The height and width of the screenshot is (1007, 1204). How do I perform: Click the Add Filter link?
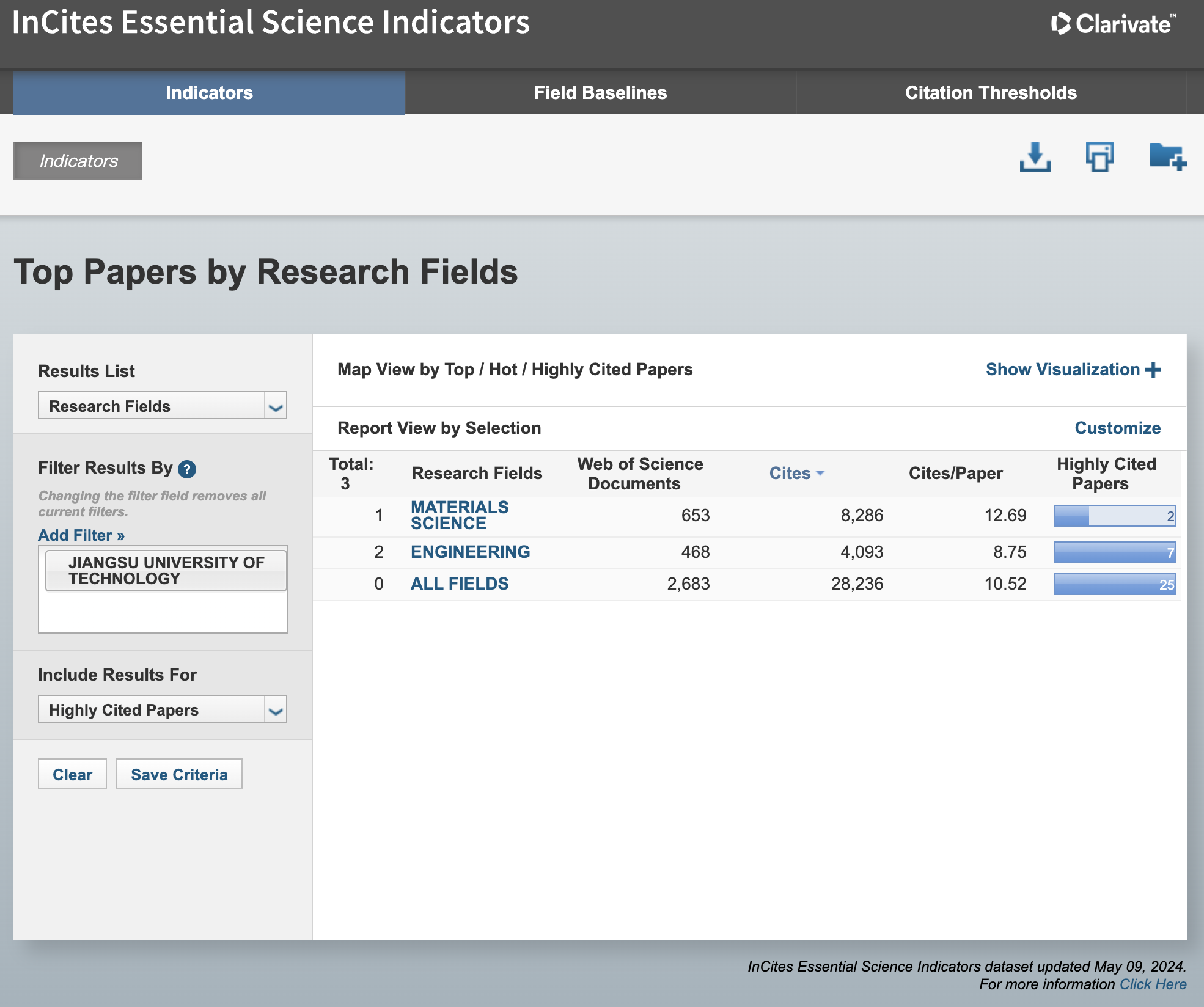pyautogui.click(x=81, y=535)
